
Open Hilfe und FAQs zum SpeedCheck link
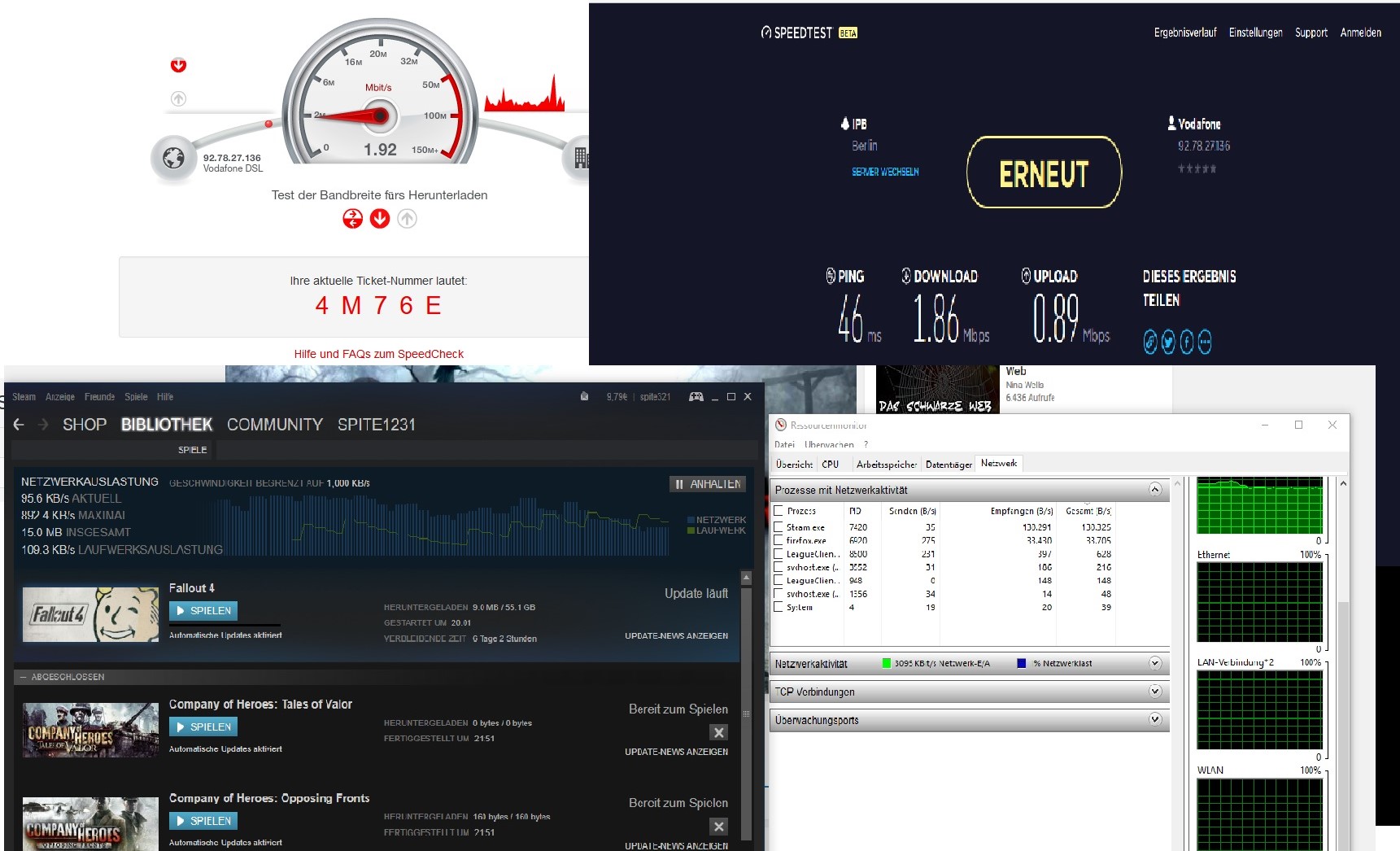click(378, 354)
